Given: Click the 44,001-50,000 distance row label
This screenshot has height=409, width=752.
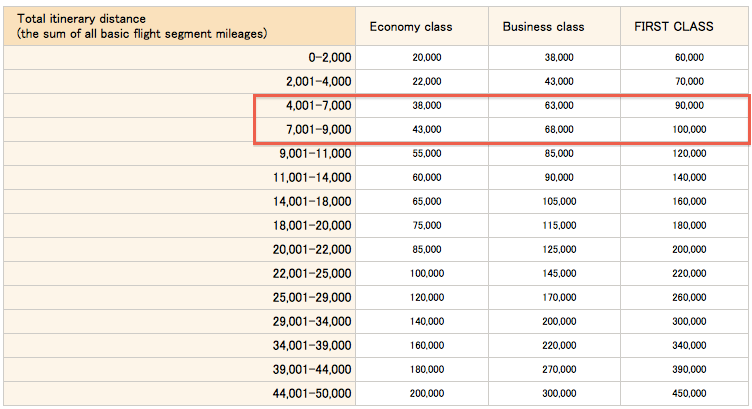Looking at the screenshot, I should [x=314, y=393].
